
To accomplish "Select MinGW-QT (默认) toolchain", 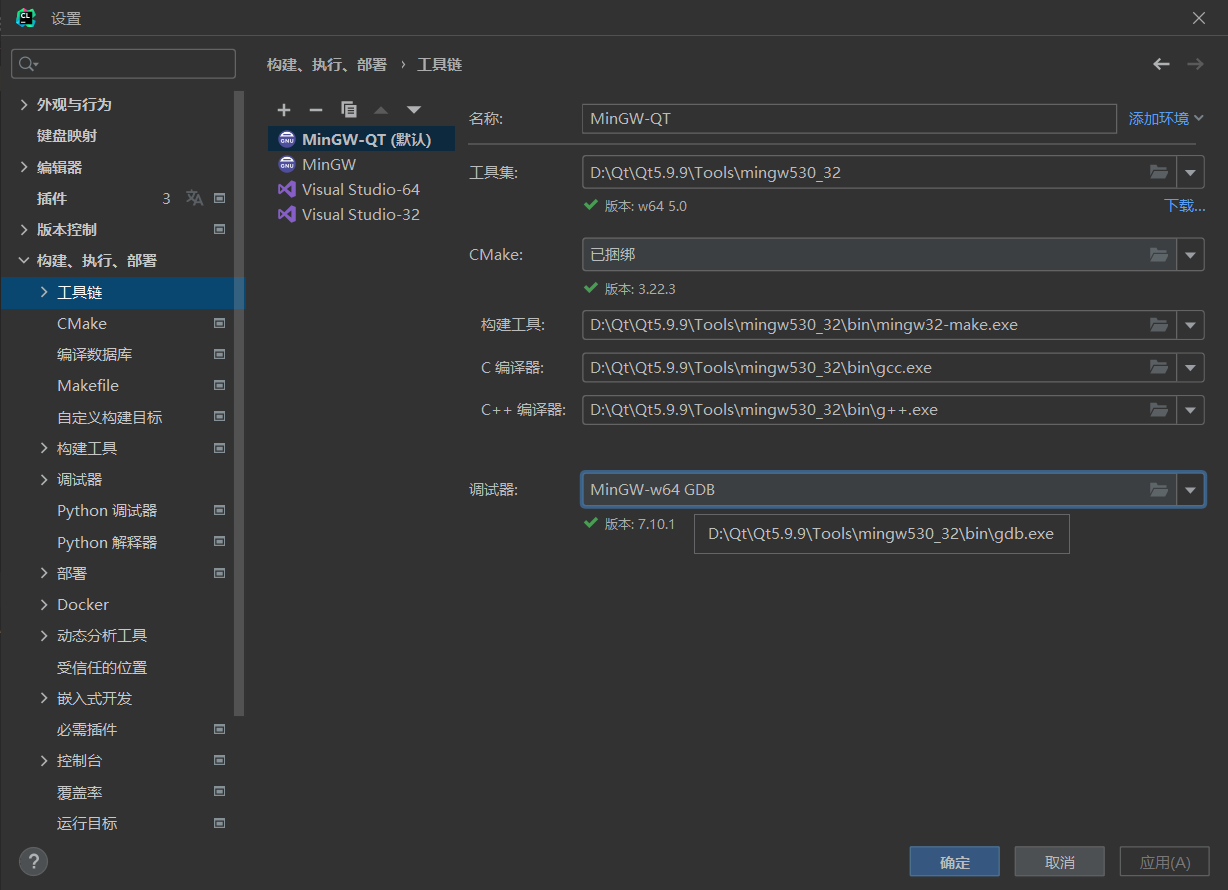I will 361,139.
